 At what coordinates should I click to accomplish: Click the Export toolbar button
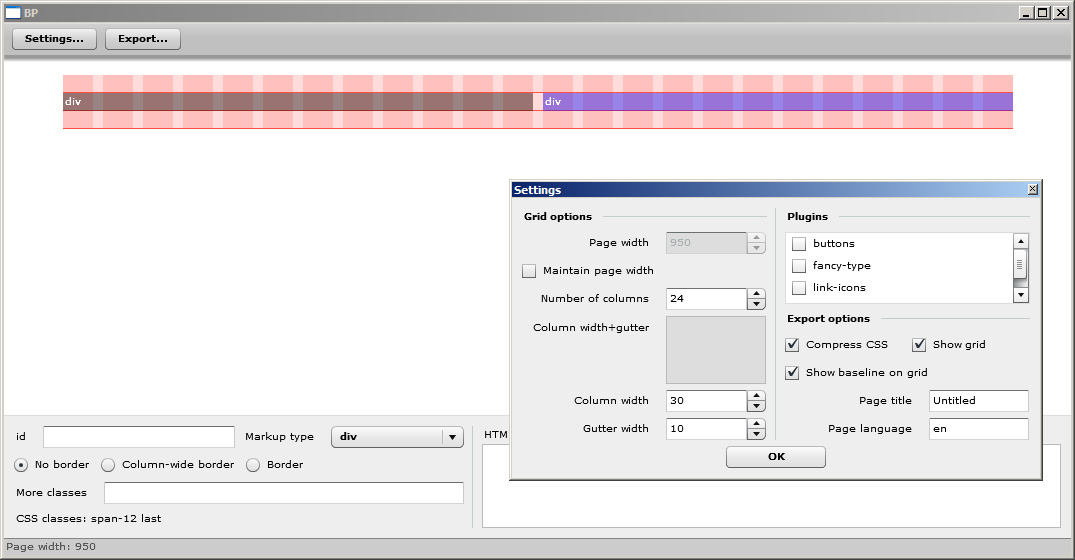142,39
